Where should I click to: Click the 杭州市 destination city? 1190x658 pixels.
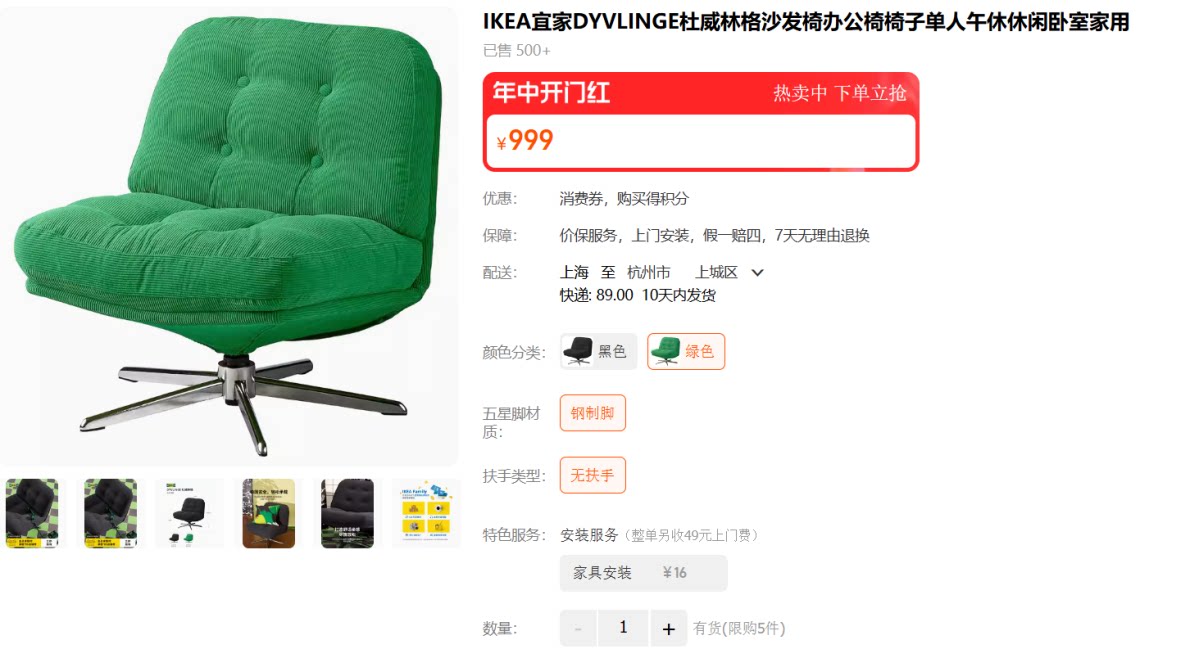coord(648,272)
